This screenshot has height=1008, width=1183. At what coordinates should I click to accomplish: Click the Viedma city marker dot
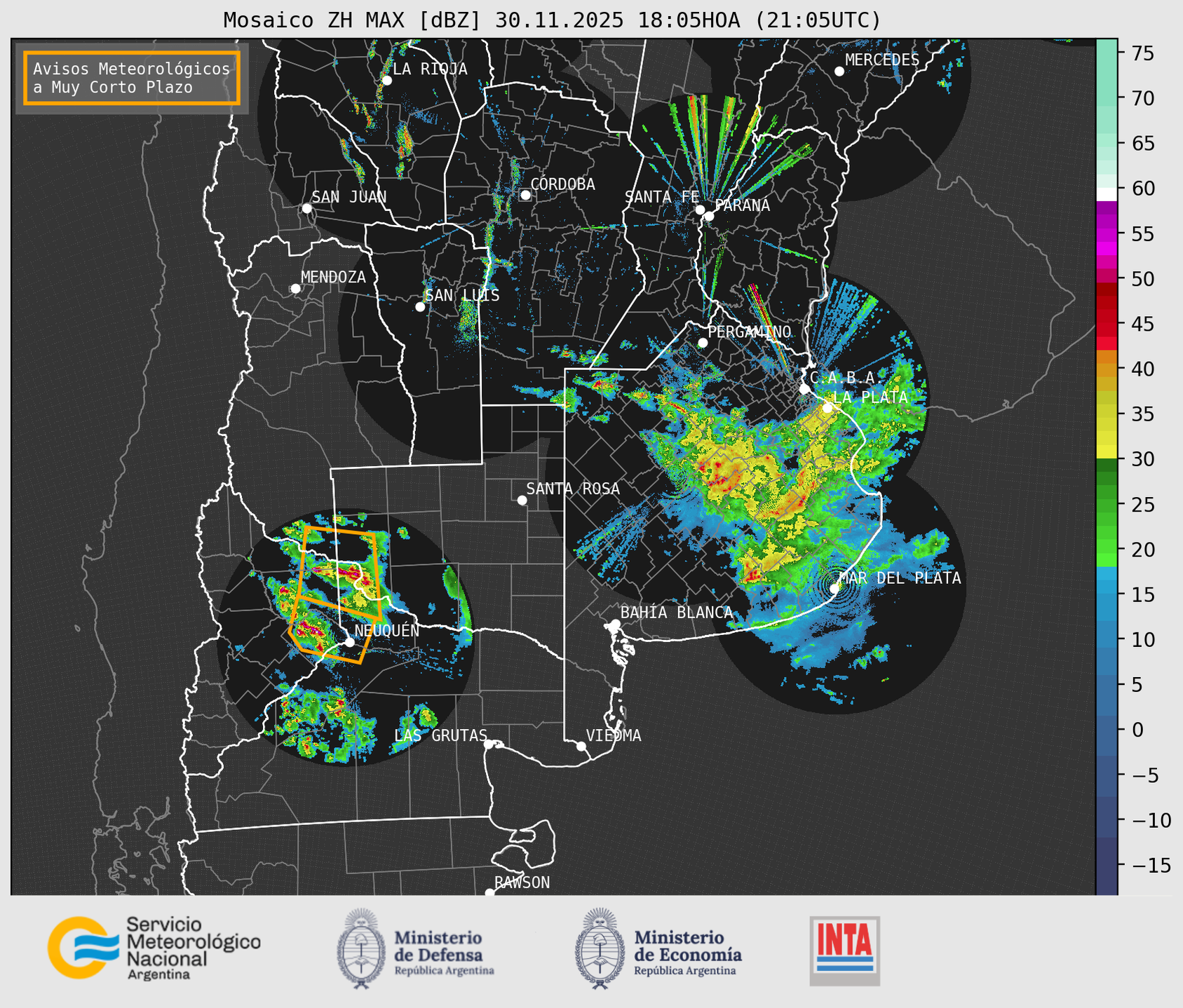(x=581, y=746)
